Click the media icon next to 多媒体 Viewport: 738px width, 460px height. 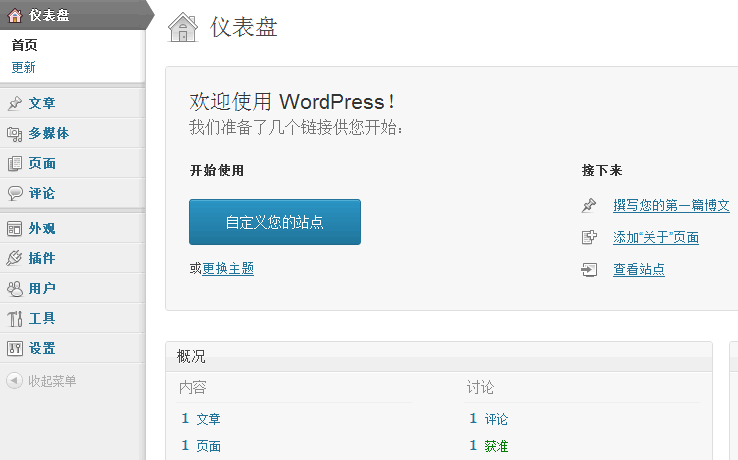15,134
